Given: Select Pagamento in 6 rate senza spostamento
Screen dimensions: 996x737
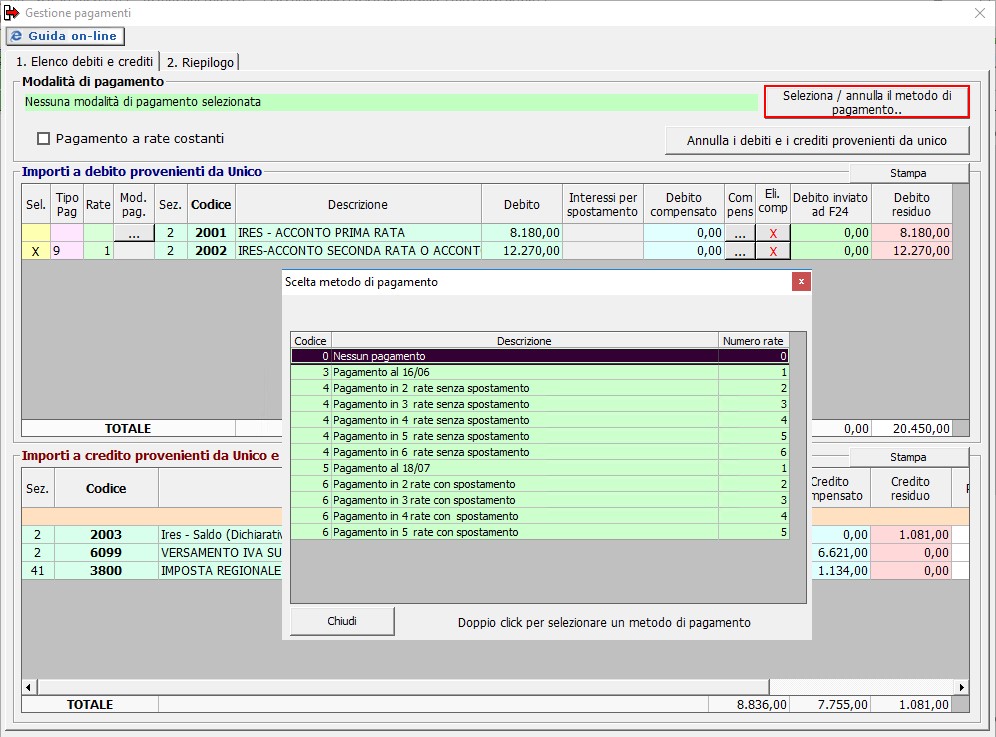Looking at the screenshot, I should (540, 452).
